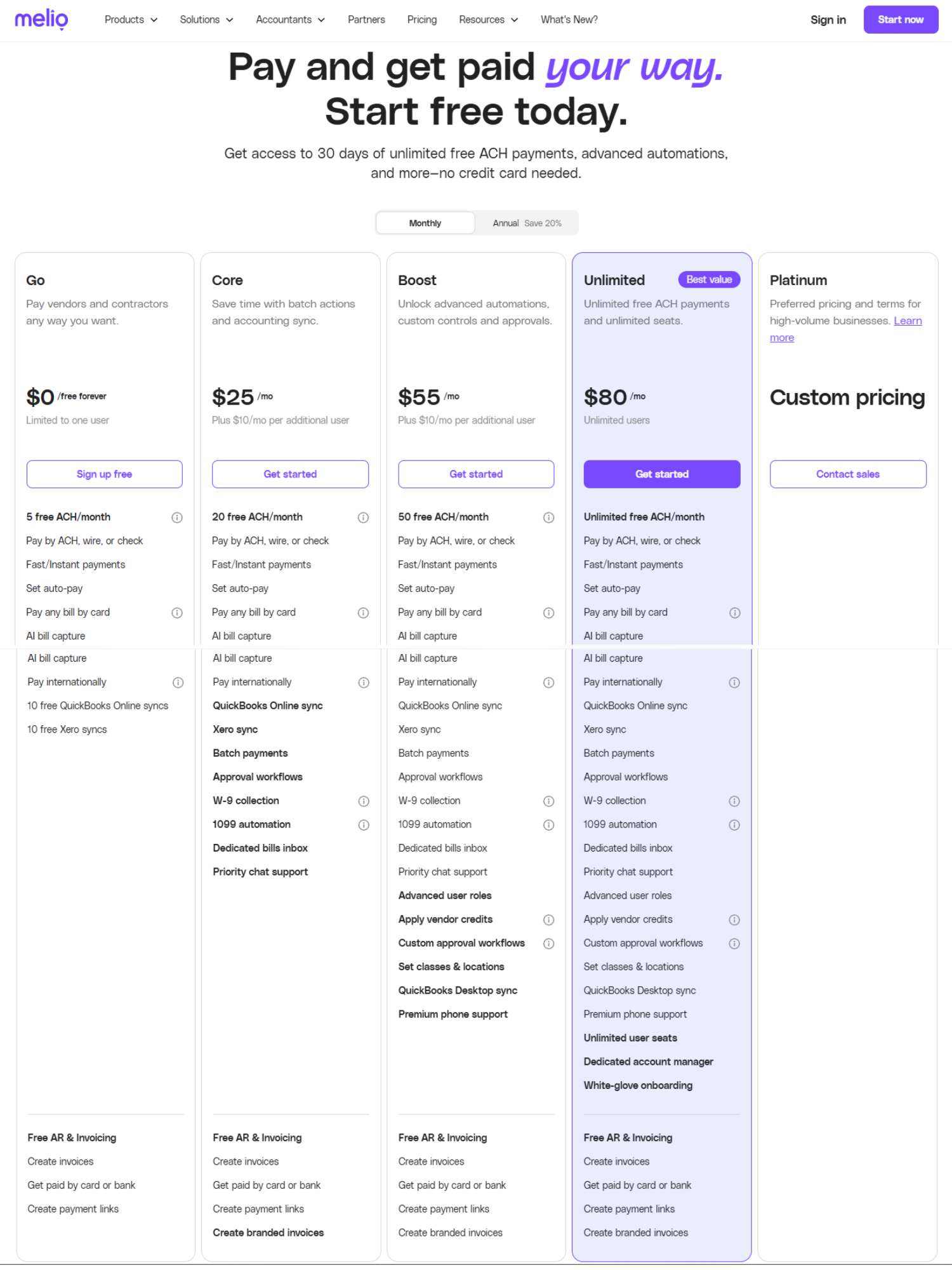
Task: Click Boost 'Premium phone support'
Action: 453,1015
